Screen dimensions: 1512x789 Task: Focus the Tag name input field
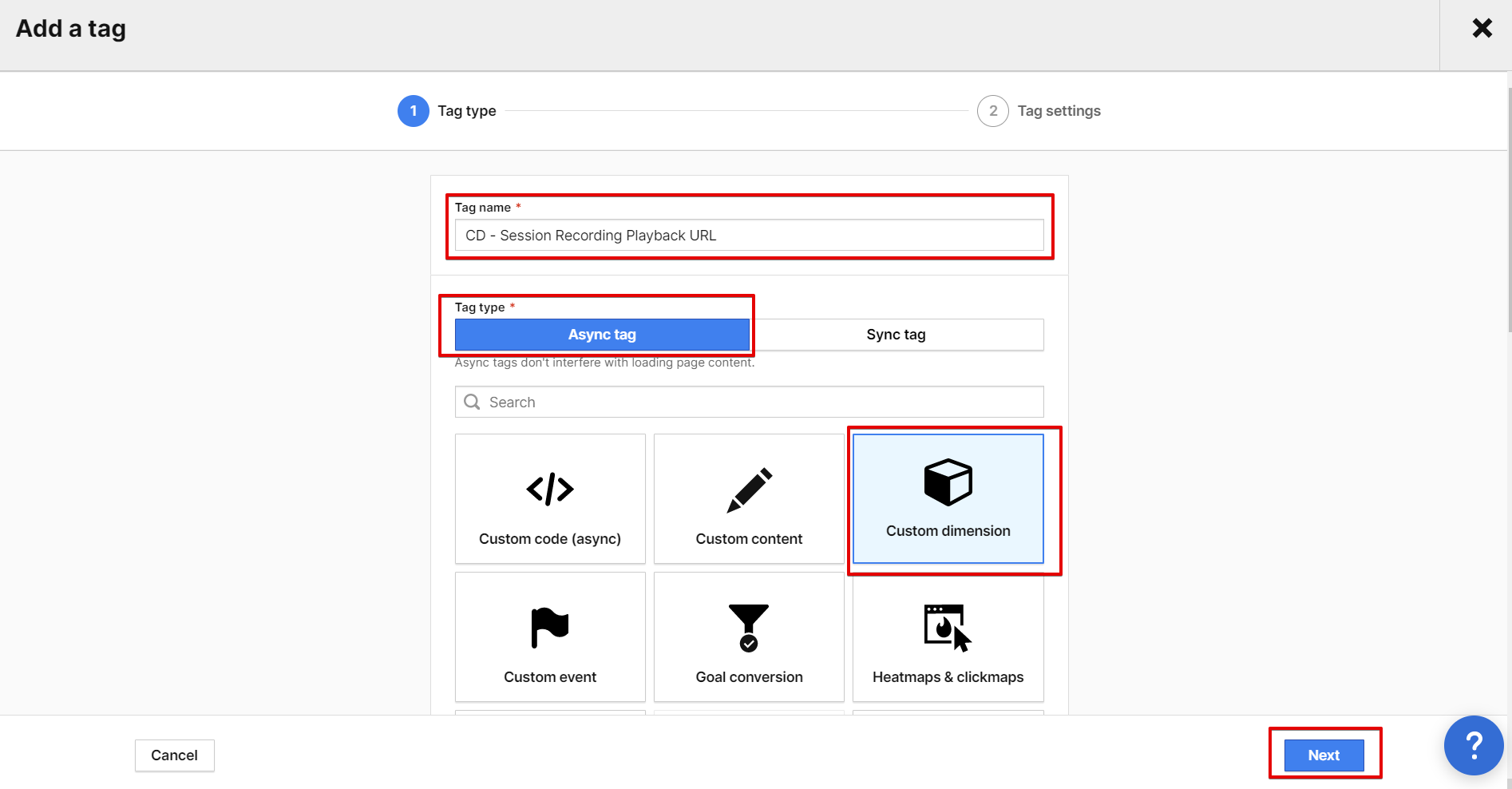click(x=748, y=235)
